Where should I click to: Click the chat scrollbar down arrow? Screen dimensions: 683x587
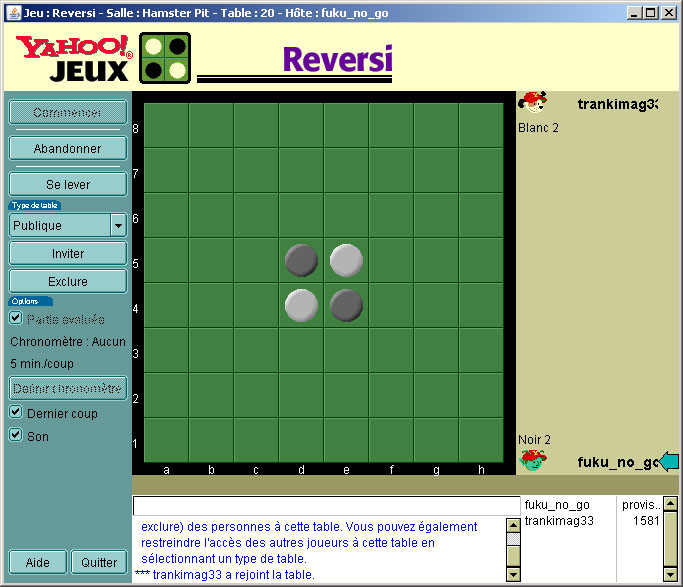tap(514, 575)
